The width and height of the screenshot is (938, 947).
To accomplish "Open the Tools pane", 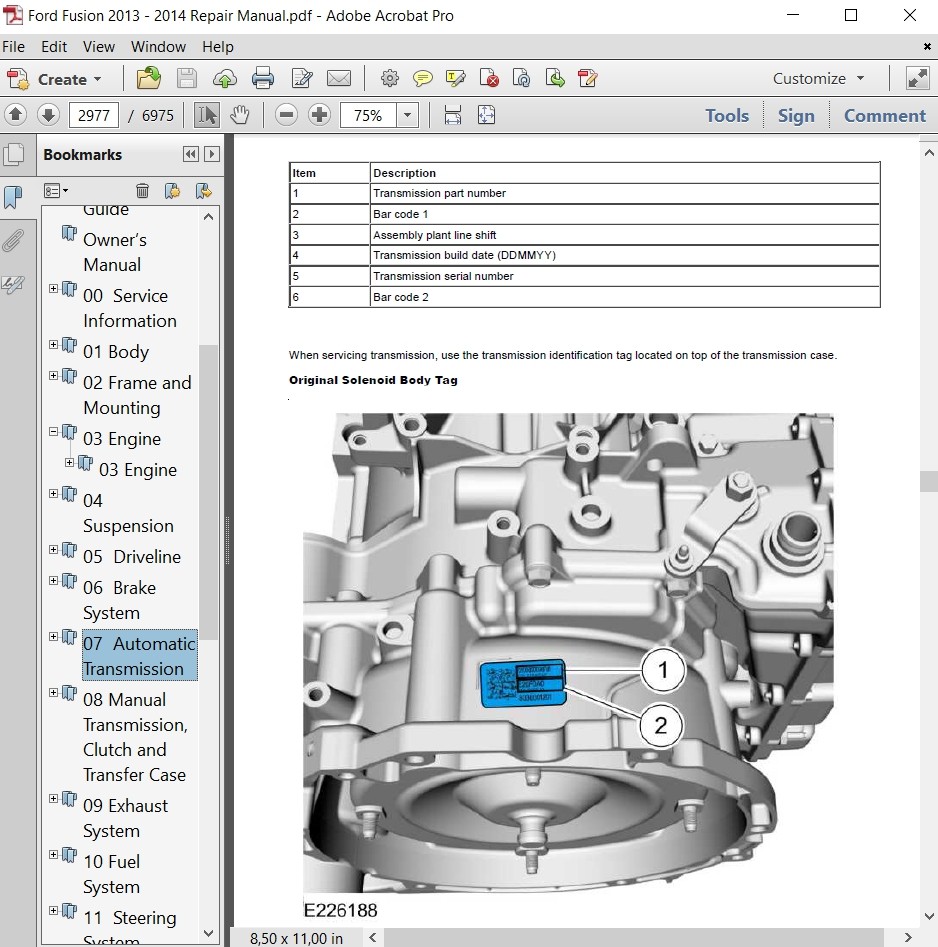I will (726, 115).
